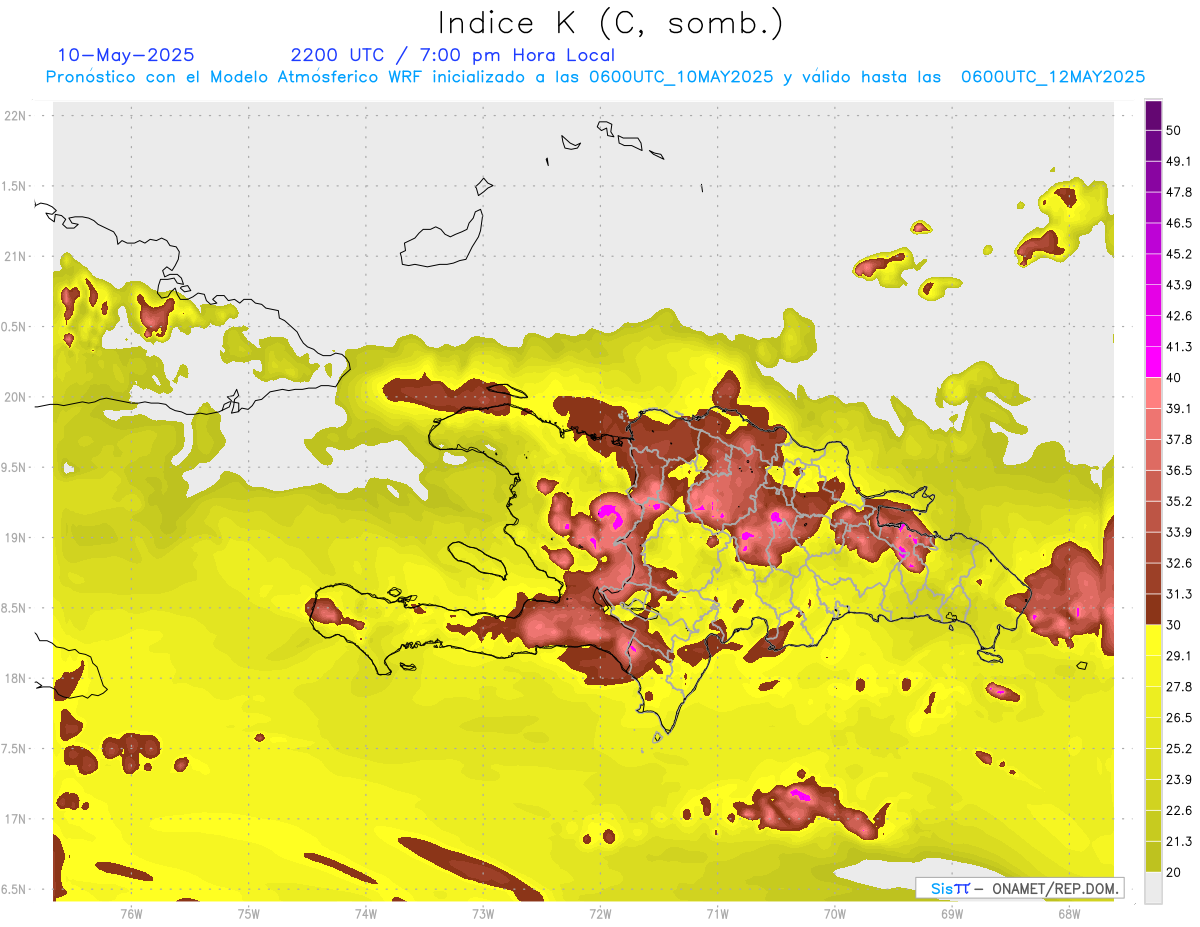Click the colorbar value 50

(1175, 130)
